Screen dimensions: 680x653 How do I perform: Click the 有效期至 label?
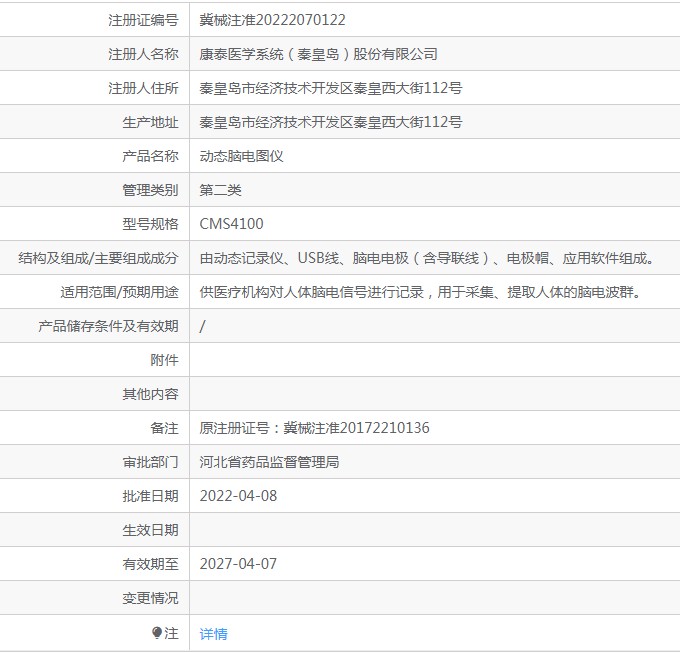[x=150, y=564]
